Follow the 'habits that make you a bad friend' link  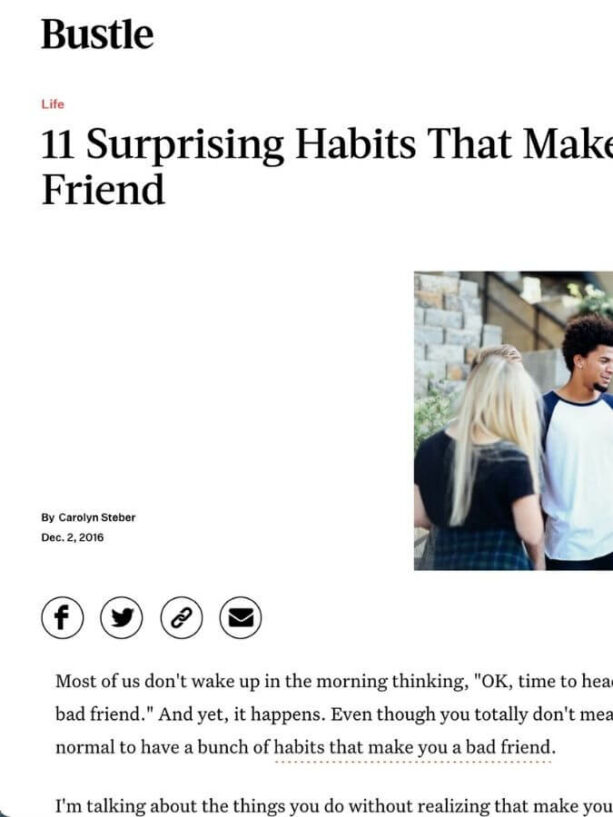[x=412, y=747]
